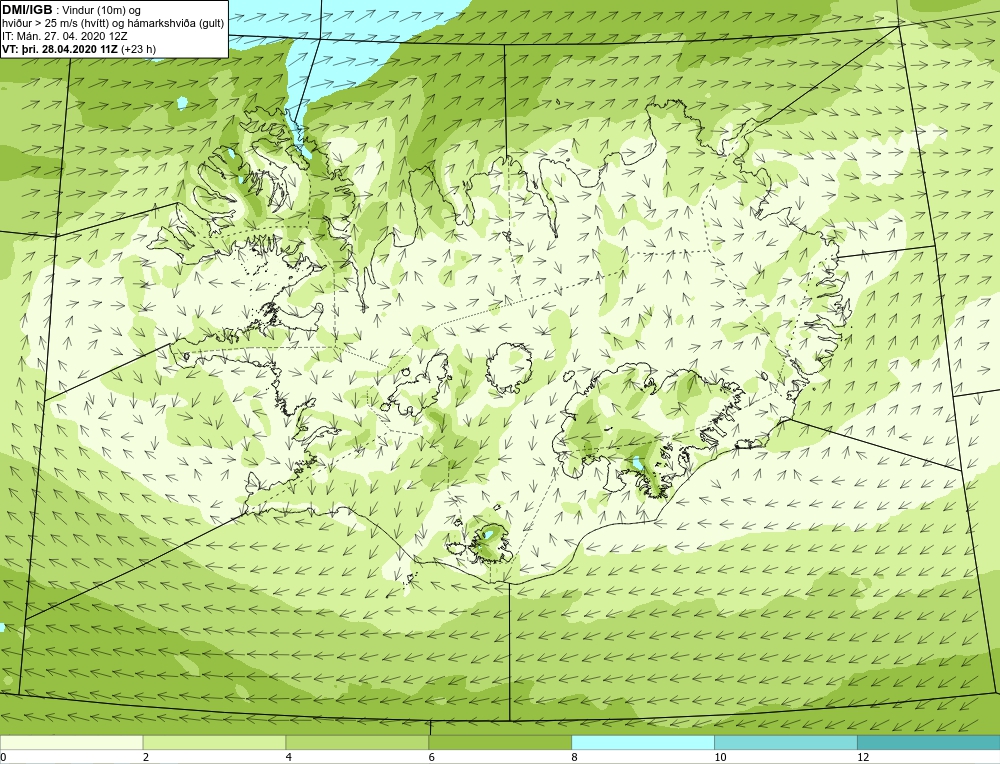Screen dimensions: 1000x764
Task: Click the legend value '4'
Action: pos(289,757)
